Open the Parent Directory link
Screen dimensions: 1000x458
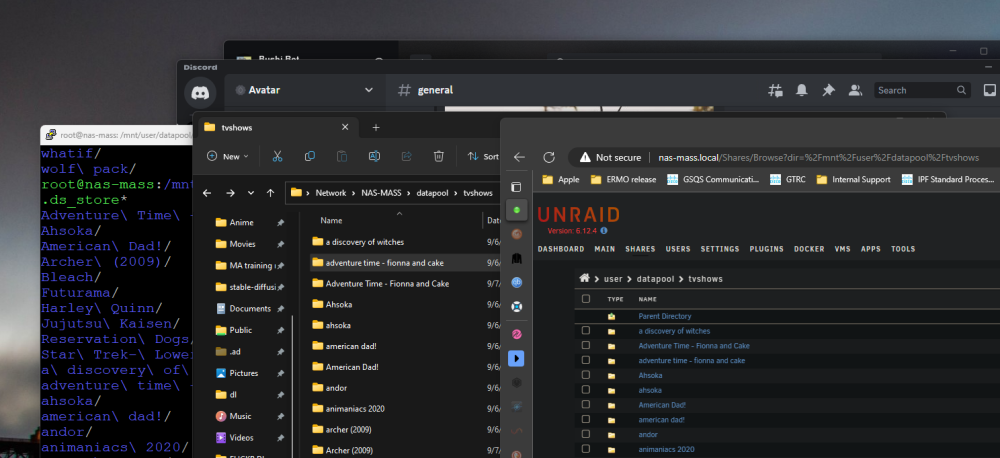coord(665,316)
